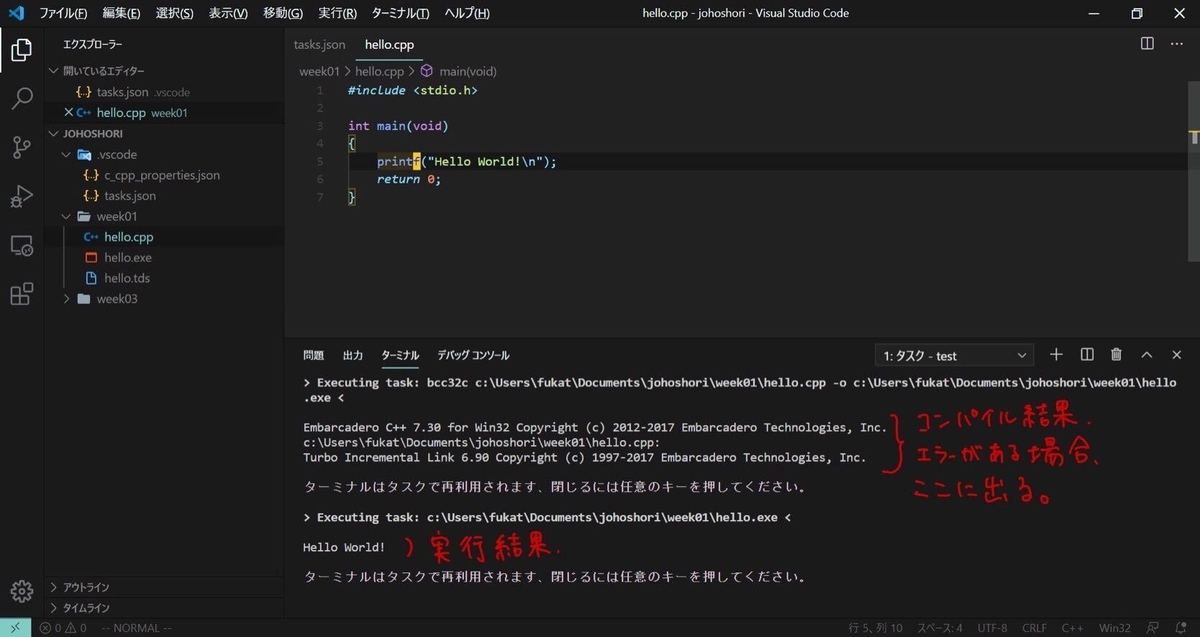This screenshot has height=637, width=1200.
Task: Switch to the tasks.json editor tab
Action: (319, 44)
